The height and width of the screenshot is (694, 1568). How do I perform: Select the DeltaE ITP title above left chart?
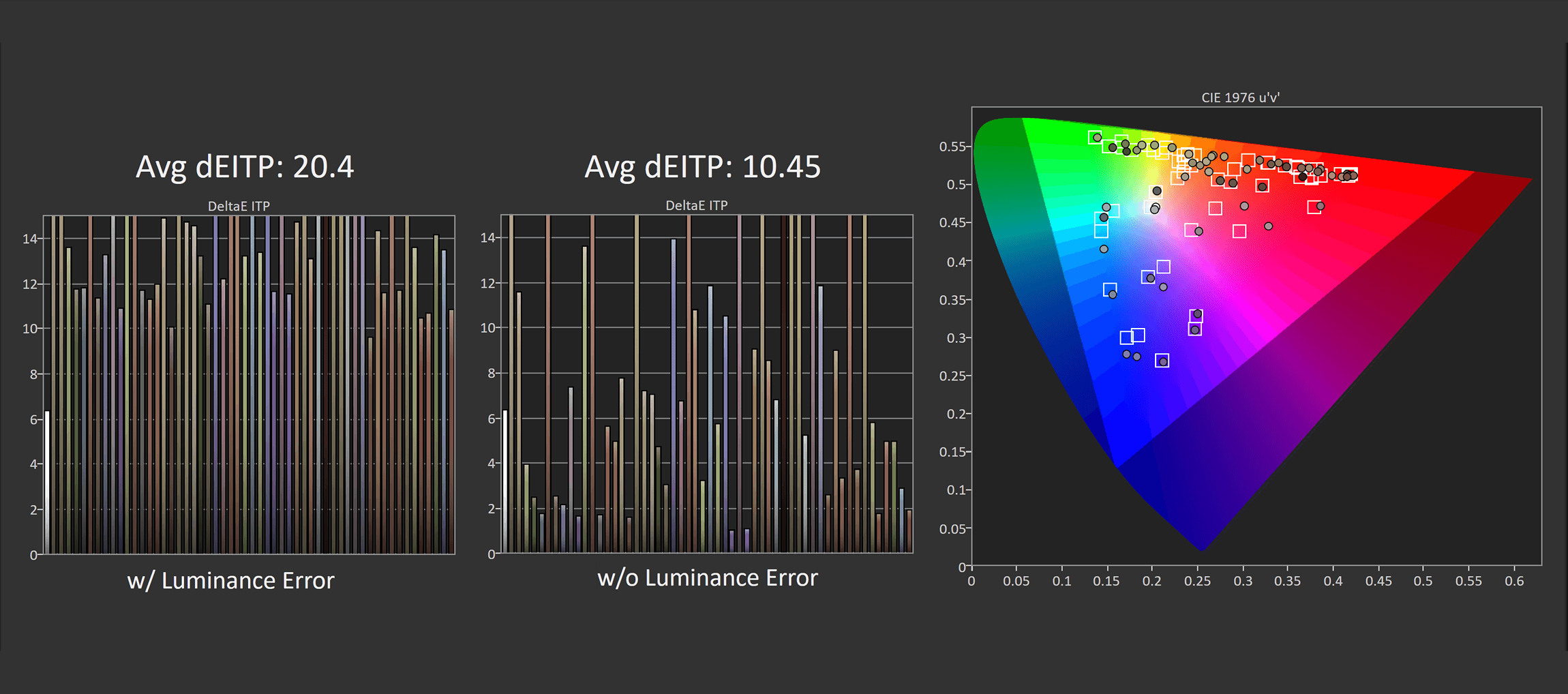click(239, 206)
